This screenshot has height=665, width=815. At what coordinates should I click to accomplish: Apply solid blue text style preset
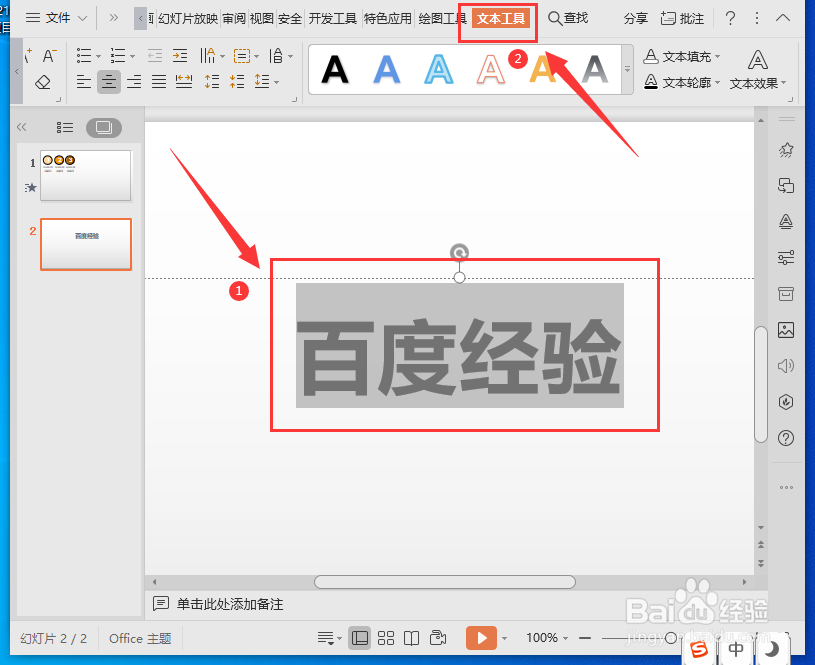(387, 69)
